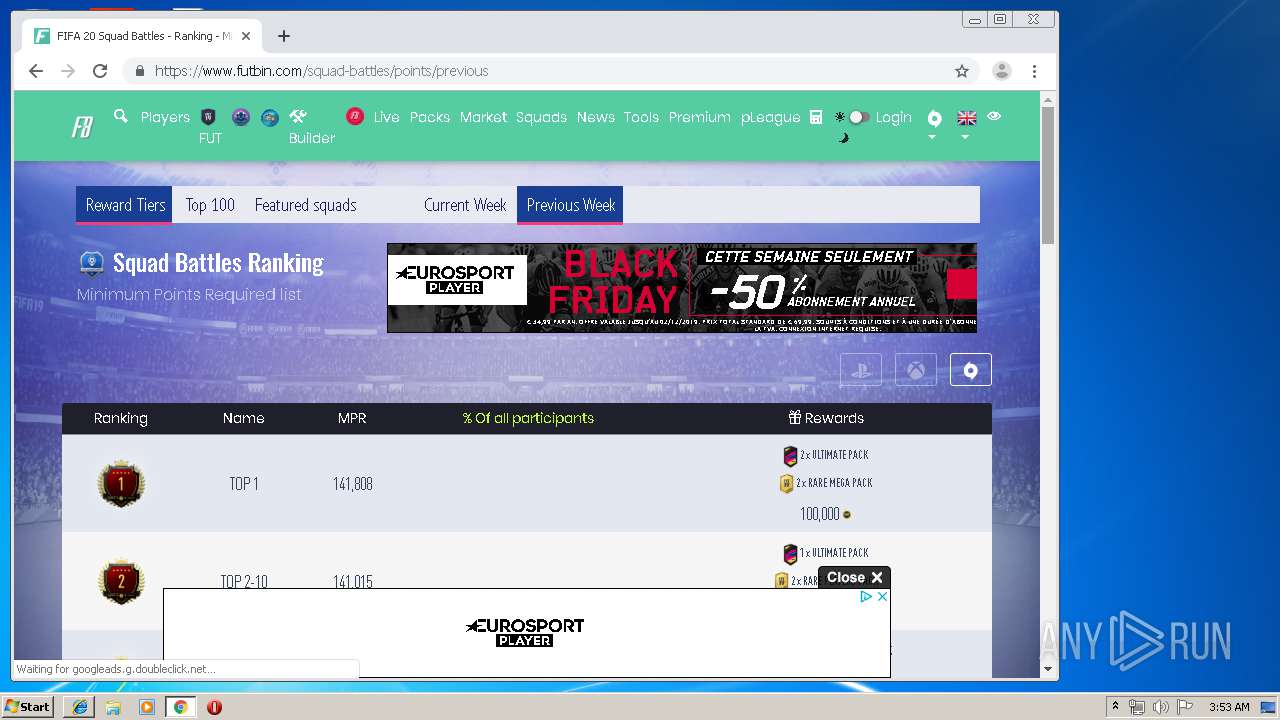This screenshot has width=1280, height=720.
Task: Go back in browser
Action: pyautogui.click(x=36, y=71)
